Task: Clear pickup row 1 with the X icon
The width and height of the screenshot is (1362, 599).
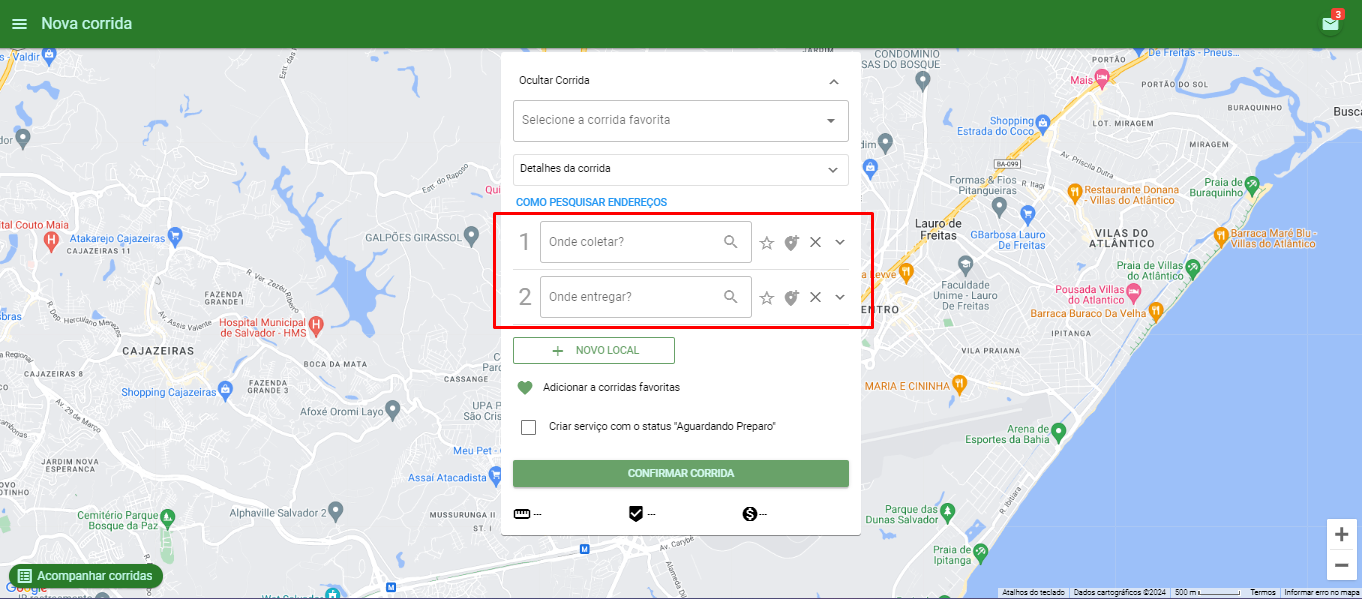Action: [x=815, y=242]
